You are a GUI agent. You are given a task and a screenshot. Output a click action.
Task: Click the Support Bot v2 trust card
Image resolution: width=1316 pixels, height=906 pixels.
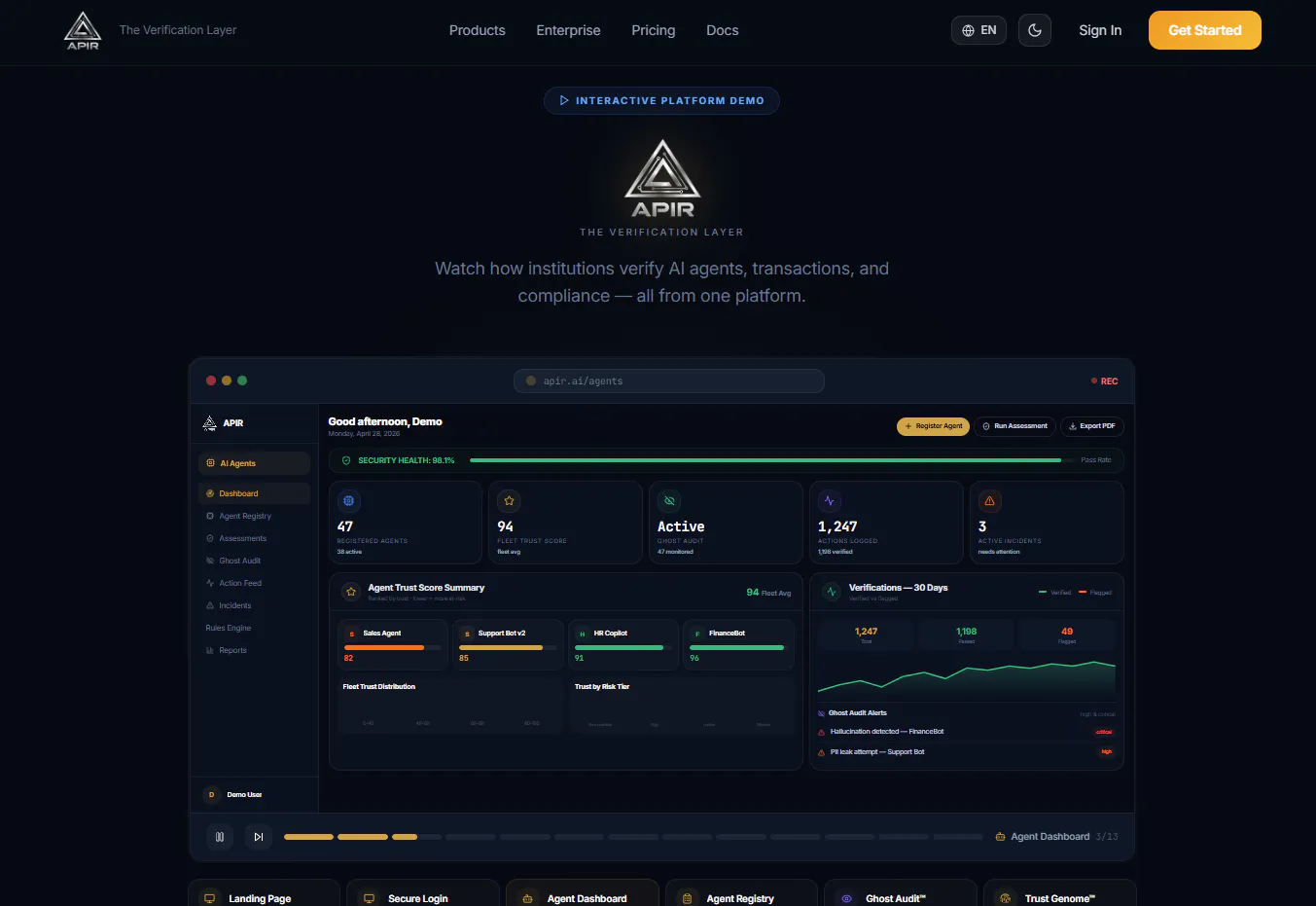point(508,645)
